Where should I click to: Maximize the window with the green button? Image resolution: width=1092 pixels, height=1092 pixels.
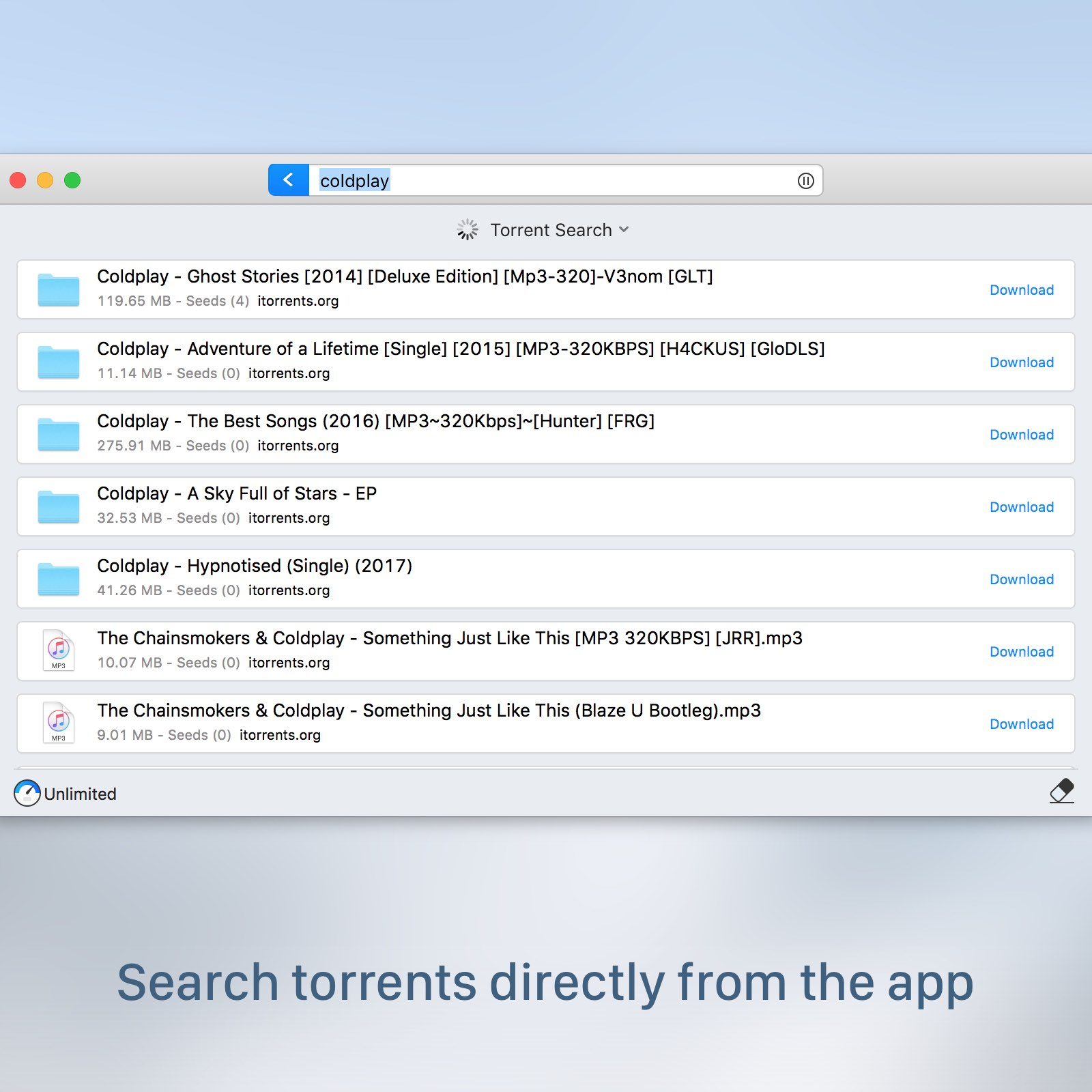pyautogui.click(x=72, y=180)
